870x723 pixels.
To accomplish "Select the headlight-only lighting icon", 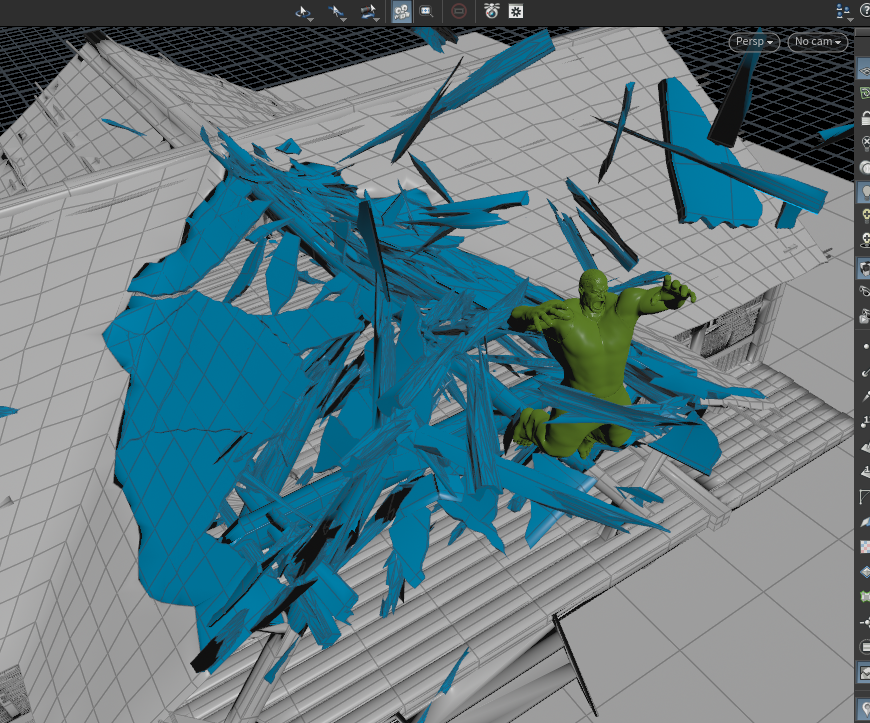I will [x=865, y=167].
